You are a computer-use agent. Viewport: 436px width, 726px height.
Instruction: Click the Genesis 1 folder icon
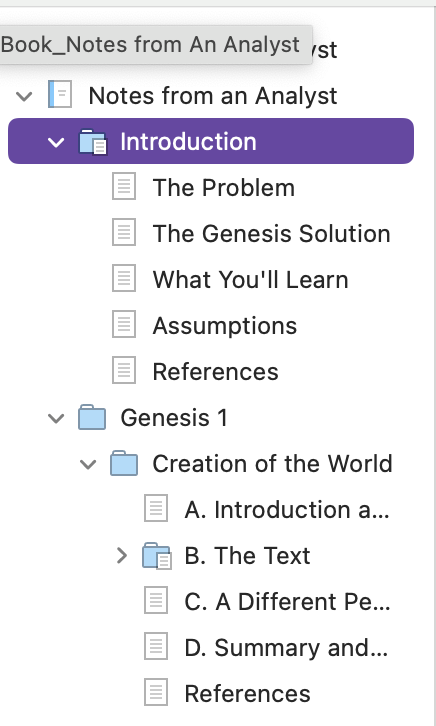coord(92,417)
